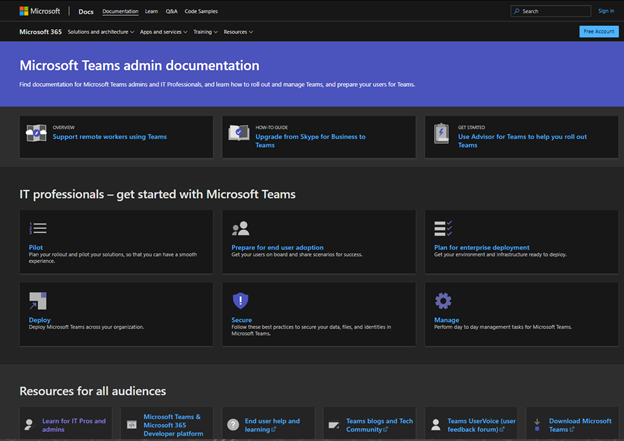The height and width of the screenshot is (441, 624).
Task: Open the Deploy link
Action: click(x=40, y=320)
